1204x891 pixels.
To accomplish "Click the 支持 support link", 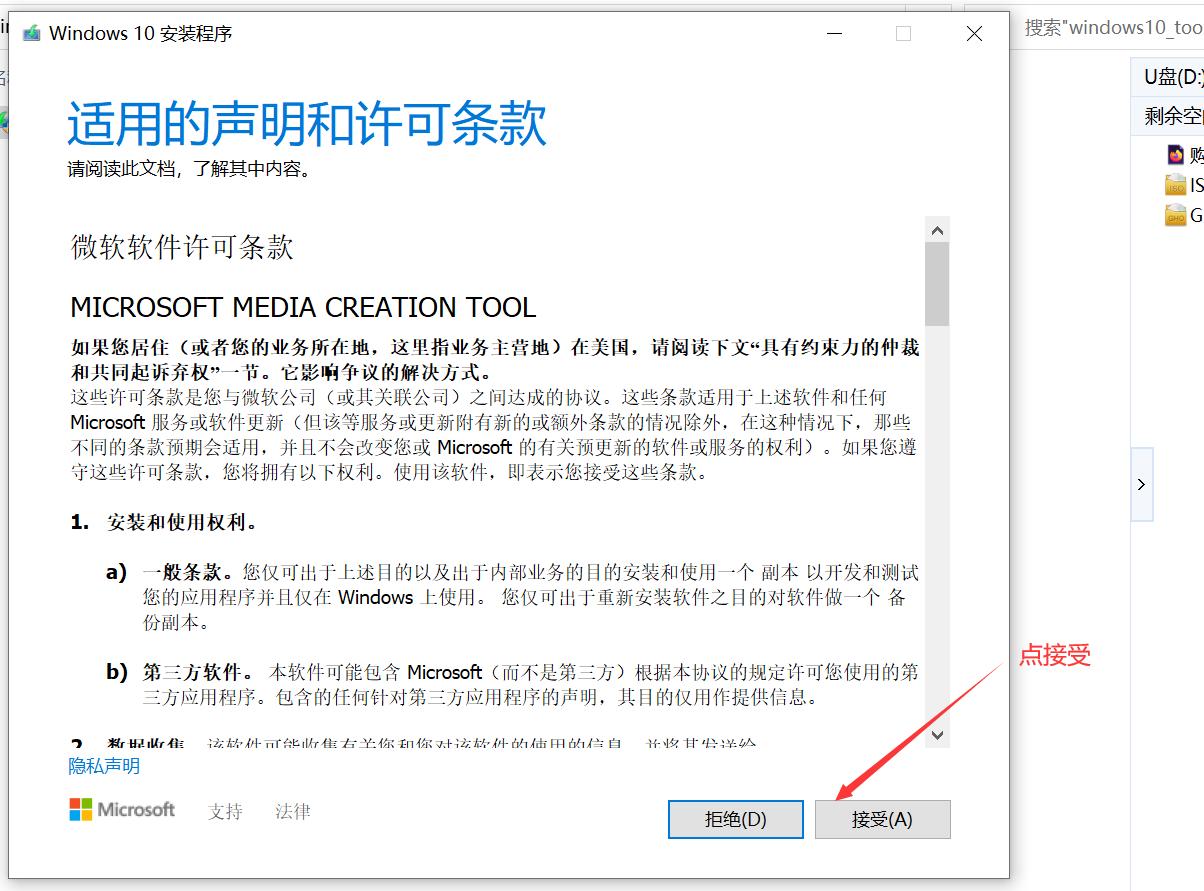I will [x=224, y=812].
